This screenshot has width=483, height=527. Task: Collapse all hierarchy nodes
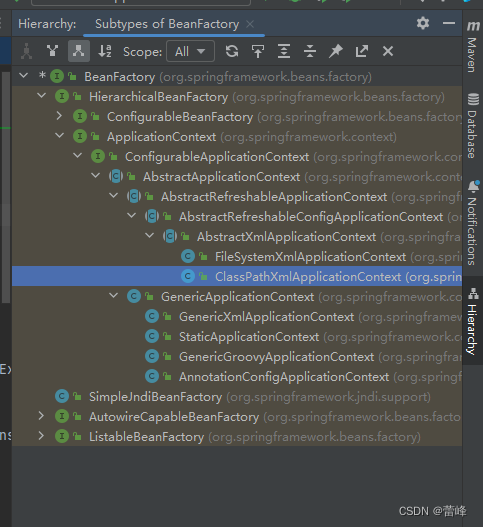[310, 51]
